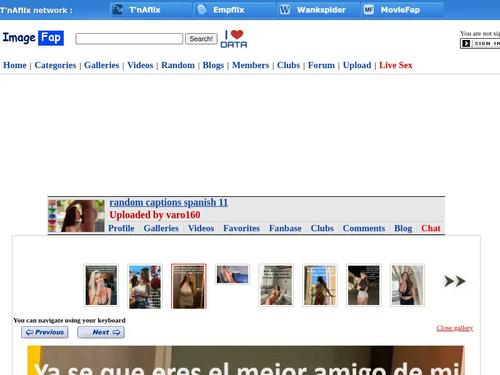Open the uploader's Fanbase tab
The width and height of the screenshot is (500, 375).
tap(285, 228)
